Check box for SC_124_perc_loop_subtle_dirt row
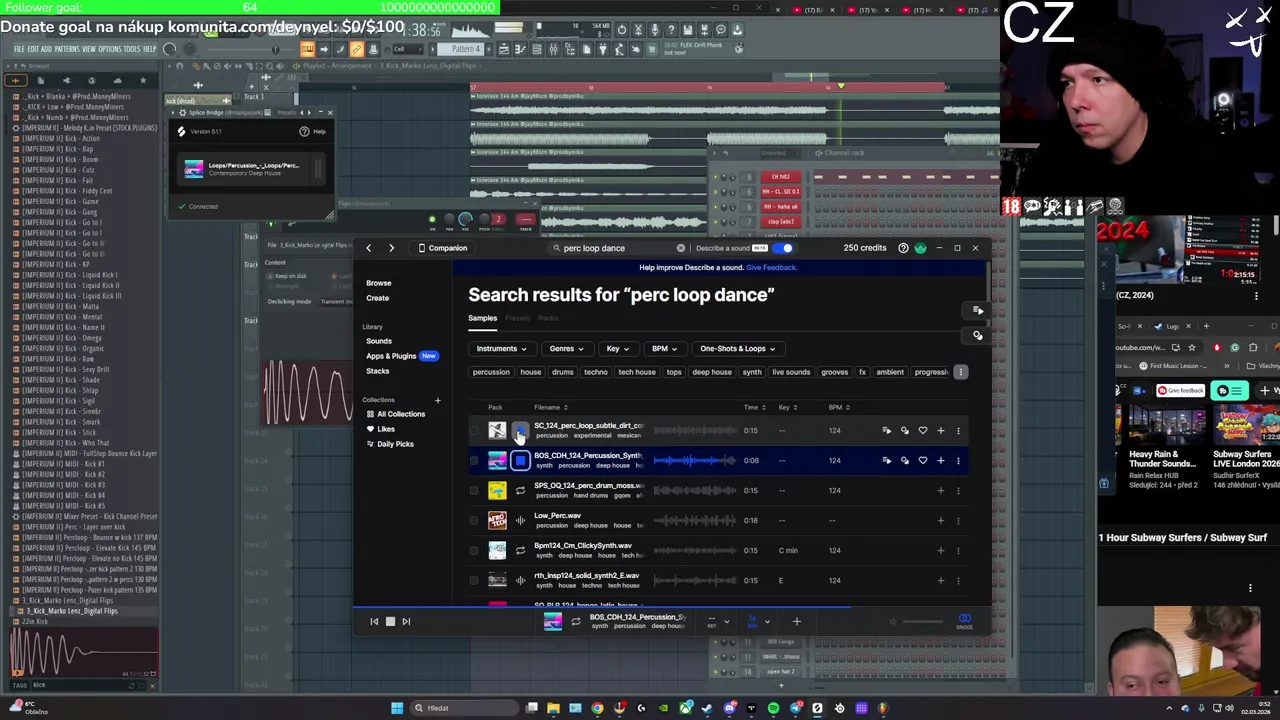 (474, 431)
